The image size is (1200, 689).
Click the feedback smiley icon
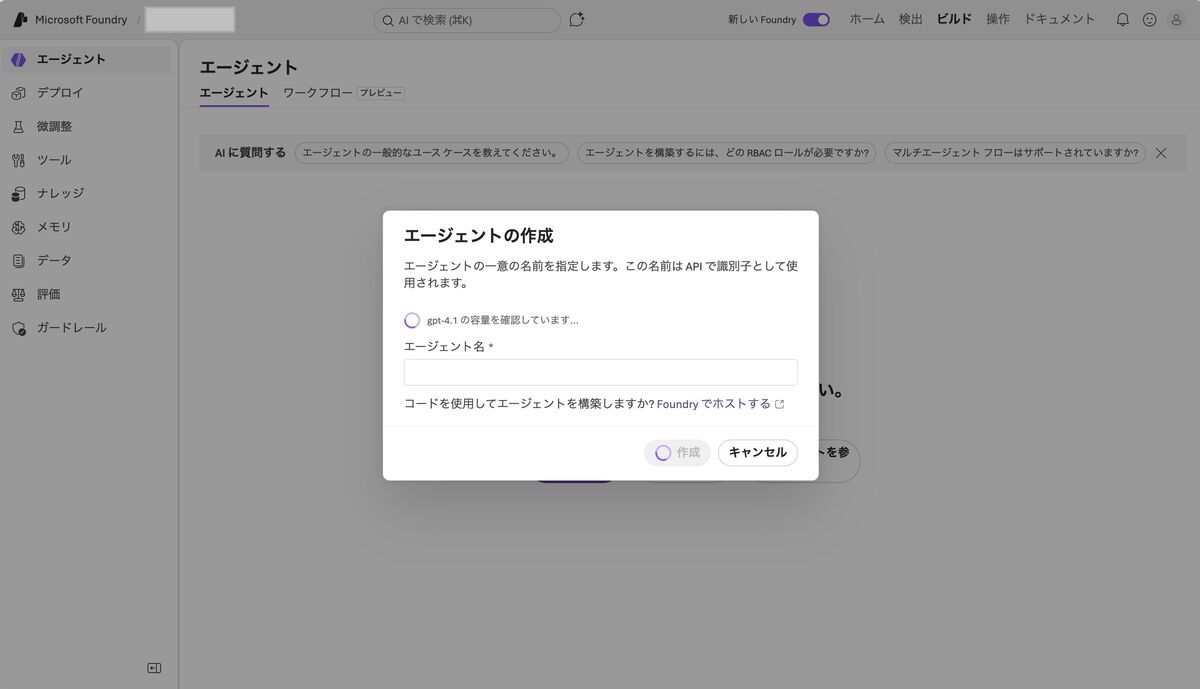1150,19
